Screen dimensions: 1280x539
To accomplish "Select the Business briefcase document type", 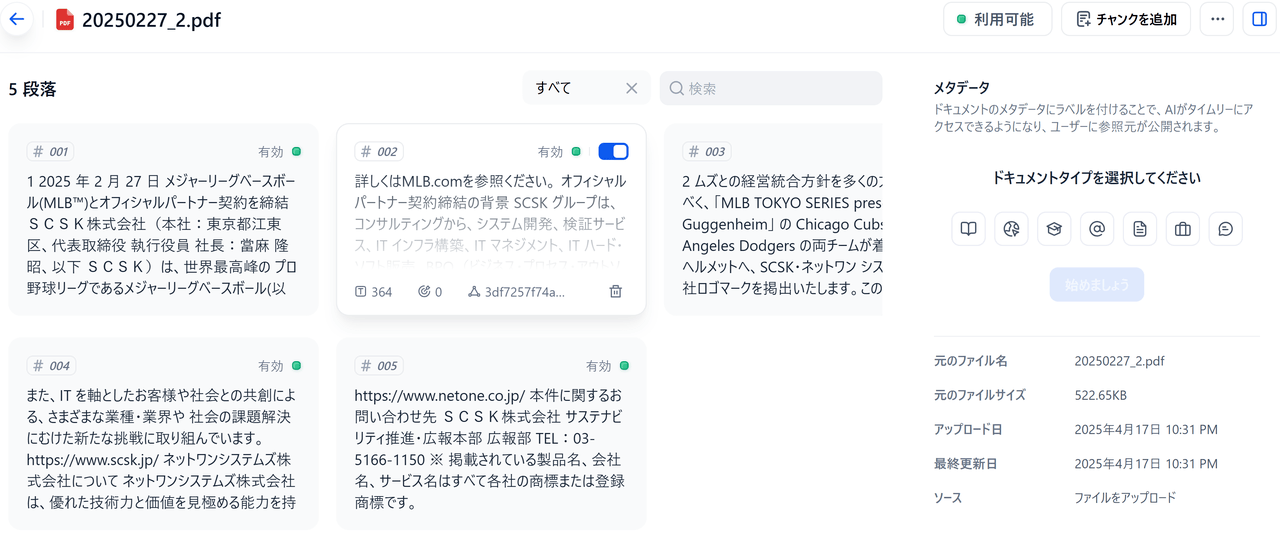I will pos(1183,229).
